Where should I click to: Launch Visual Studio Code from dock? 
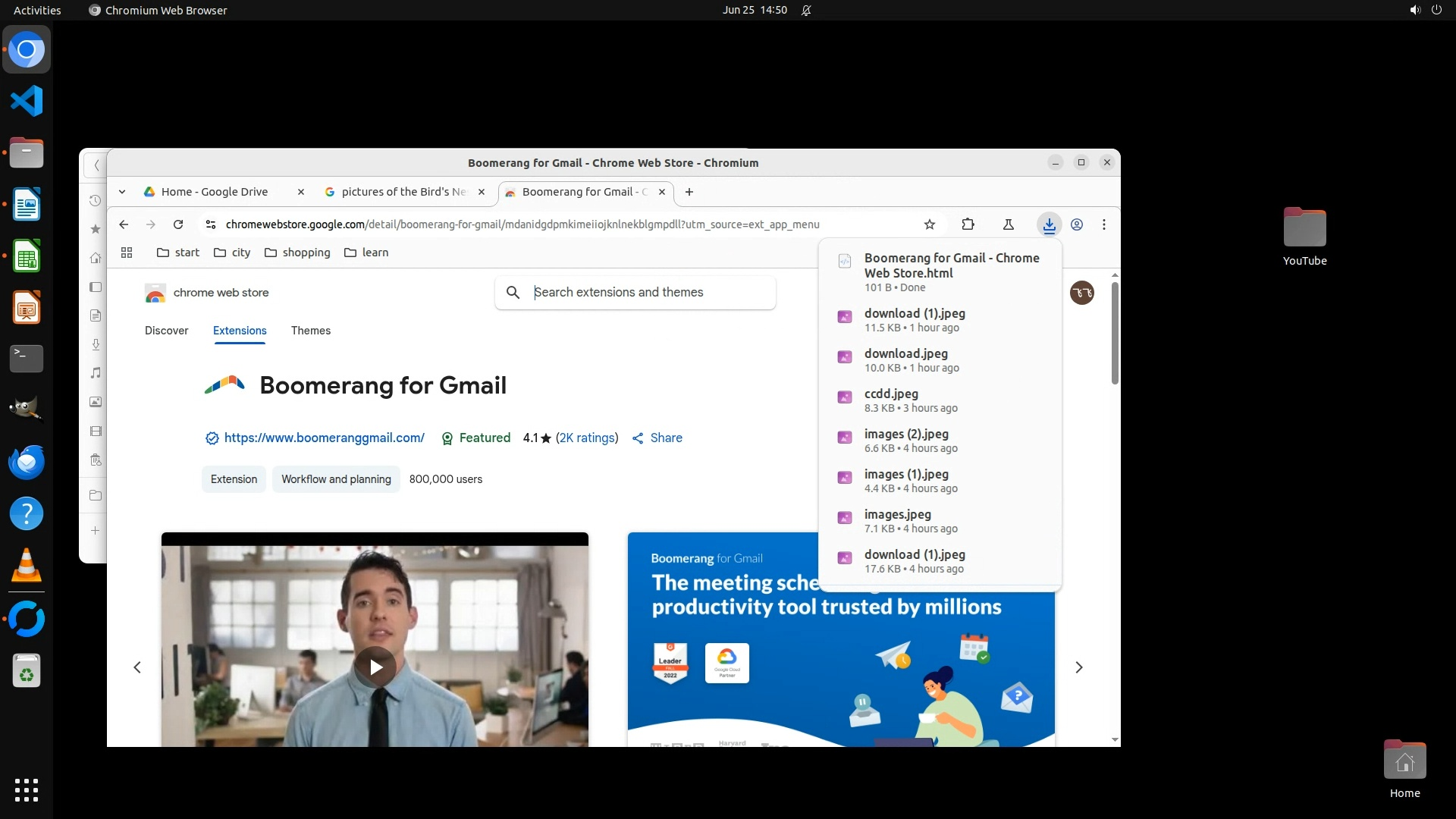click(x=27, y=101)
